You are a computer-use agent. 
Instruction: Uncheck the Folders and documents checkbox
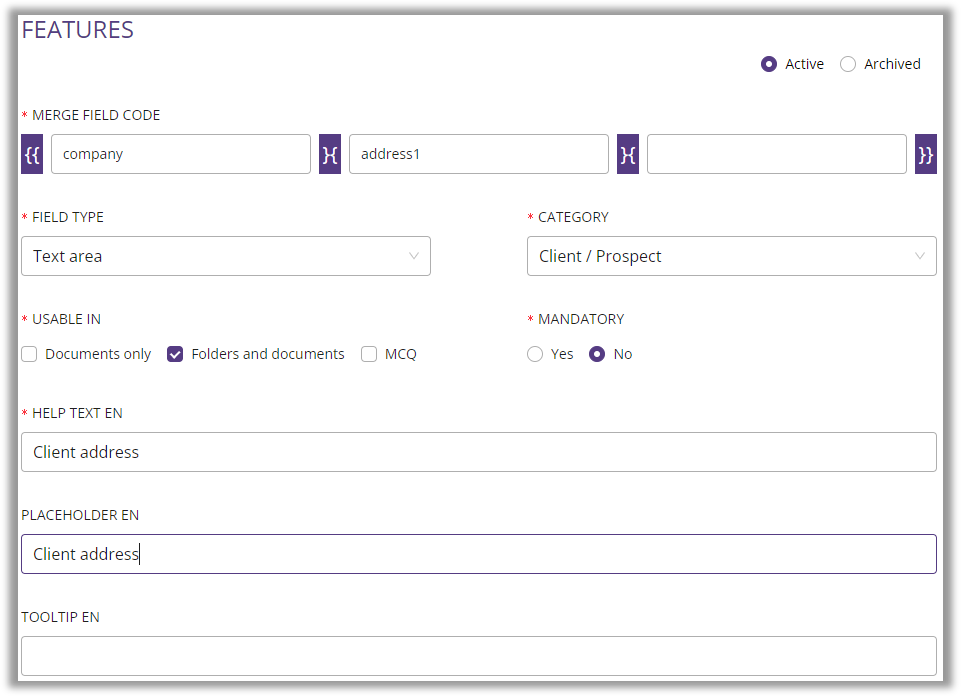pos(175,353)
